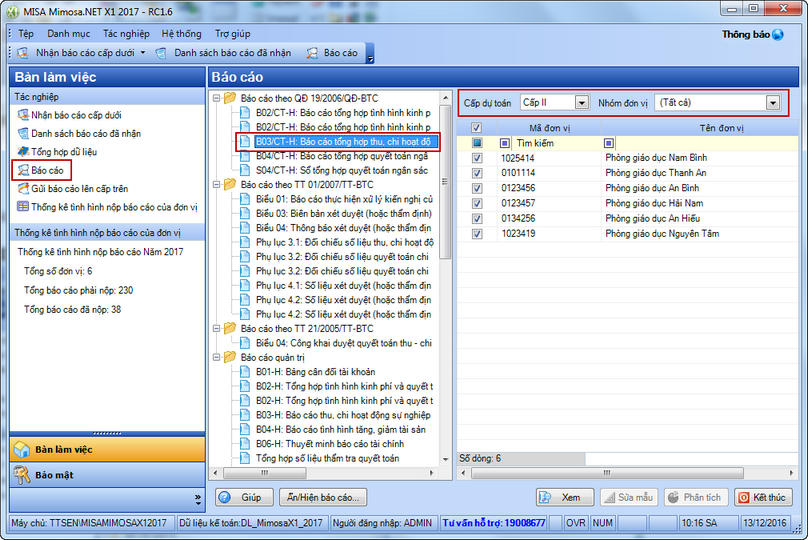
Task: Click Báo cáo sidebar icon
Action: pos(23,170)
